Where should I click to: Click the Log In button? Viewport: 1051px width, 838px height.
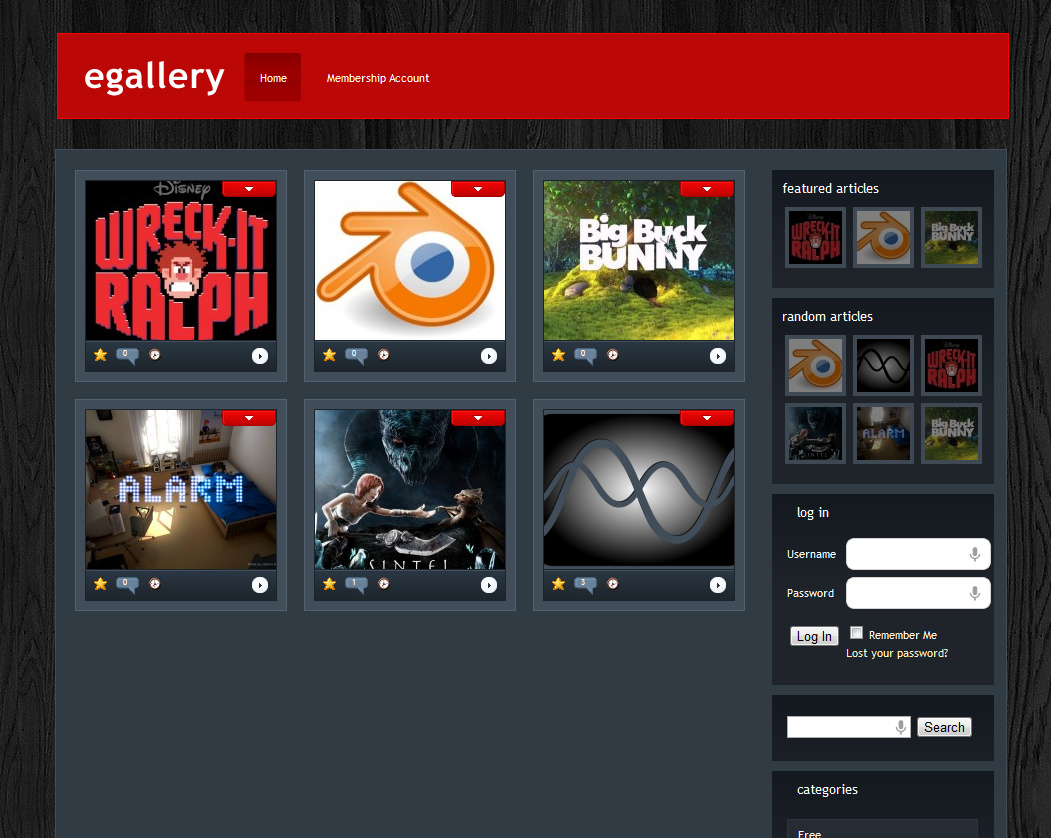coord(814,637)
